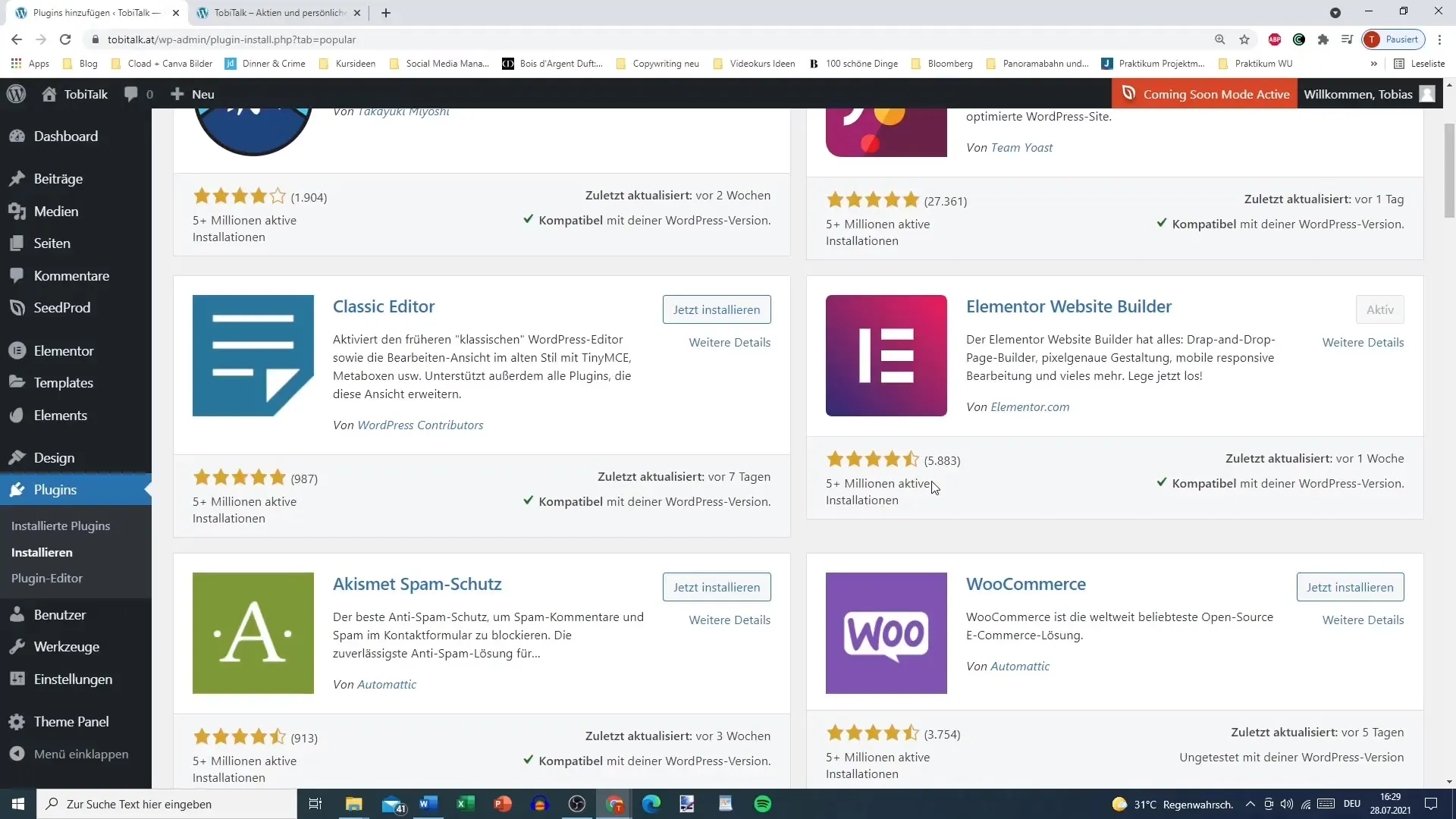Open Weitere Details for Akismet
The height and width of the screenshot is (819, 1456).
[x=730, y=620]
